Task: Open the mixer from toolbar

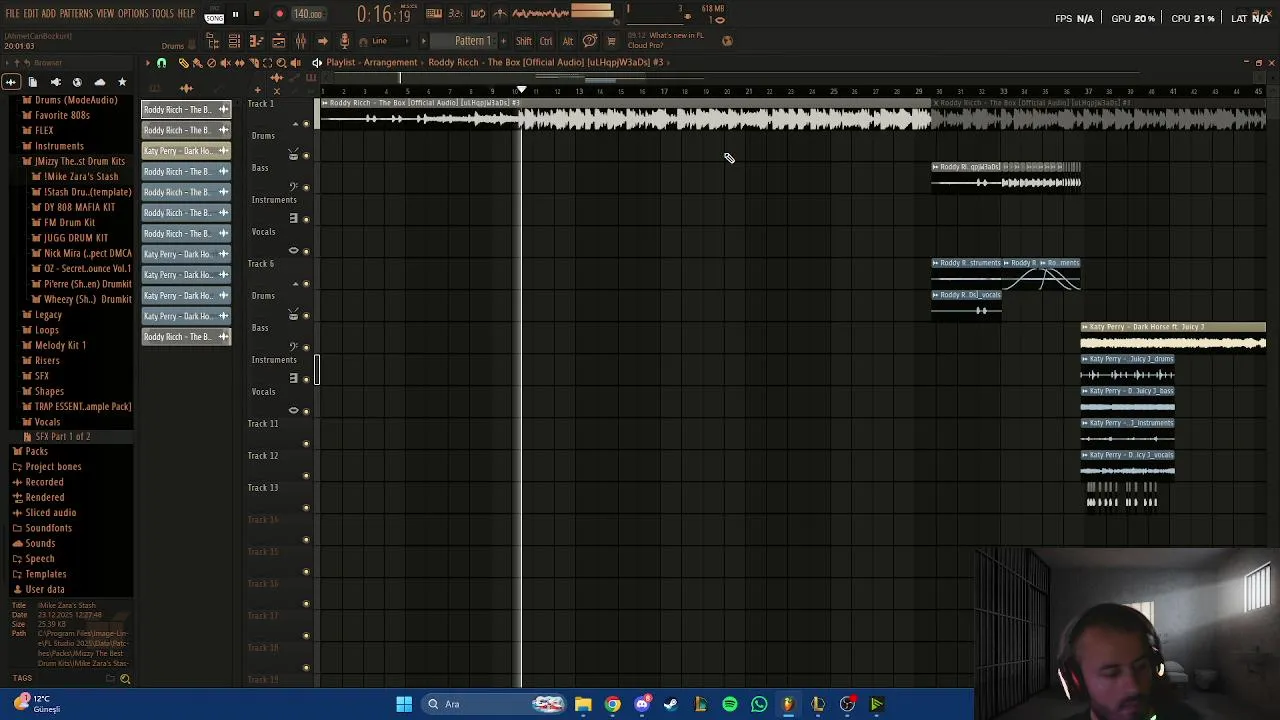Action: click(301, 41)
